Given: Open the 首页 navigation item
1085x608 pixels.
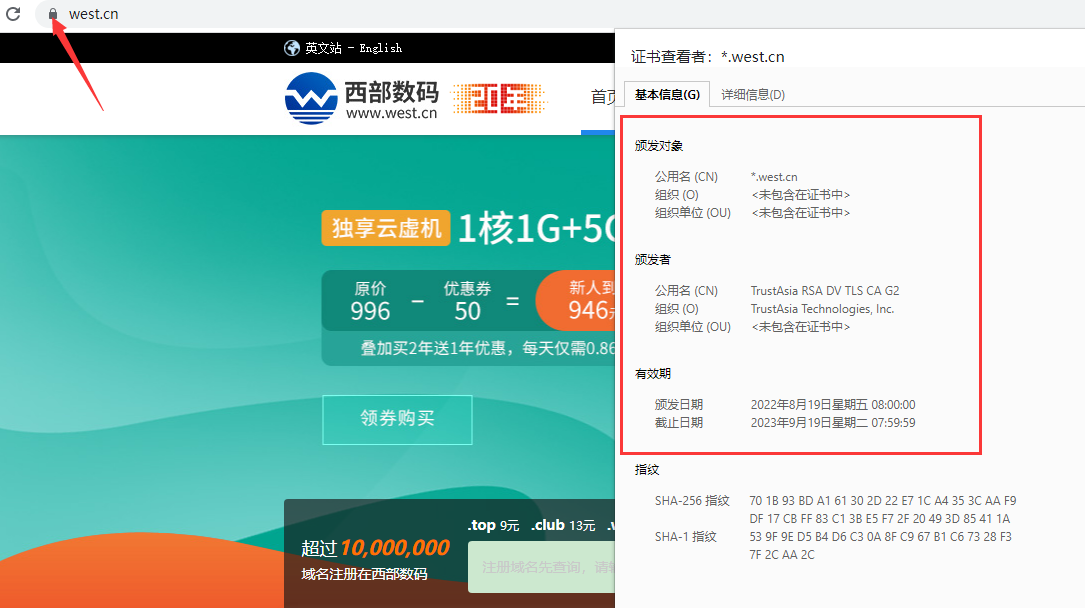Looking at the screenshot, I should (x=603, y=97).
